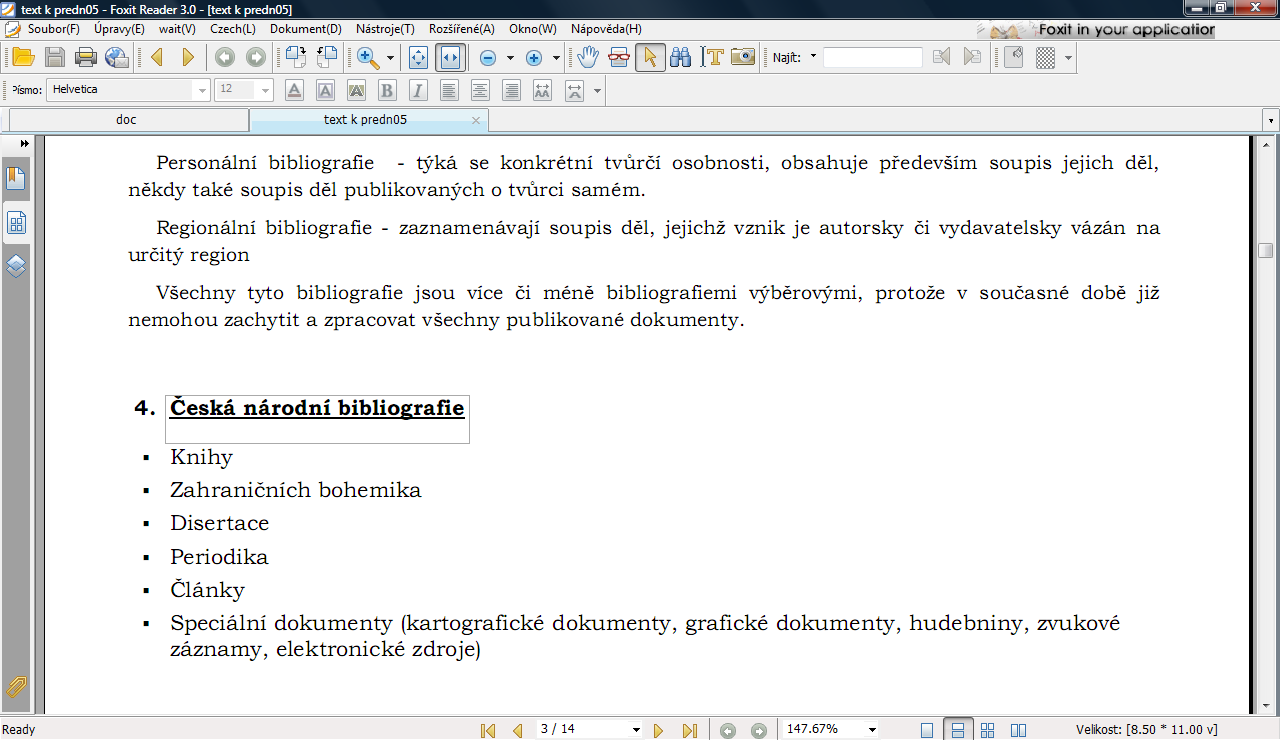Click the Save diskette icon

click(54, 57)
